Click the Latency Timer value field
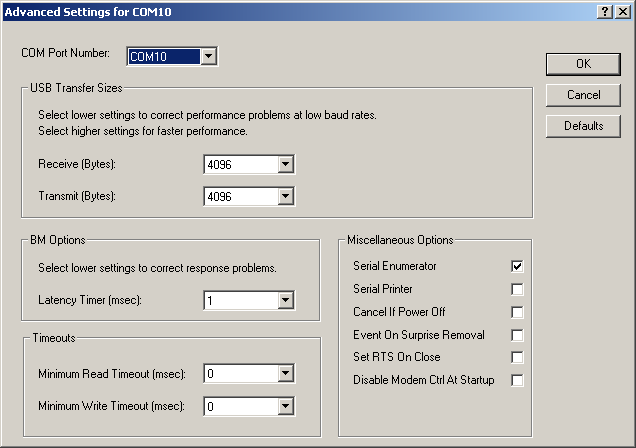 (x=241, y=300)
